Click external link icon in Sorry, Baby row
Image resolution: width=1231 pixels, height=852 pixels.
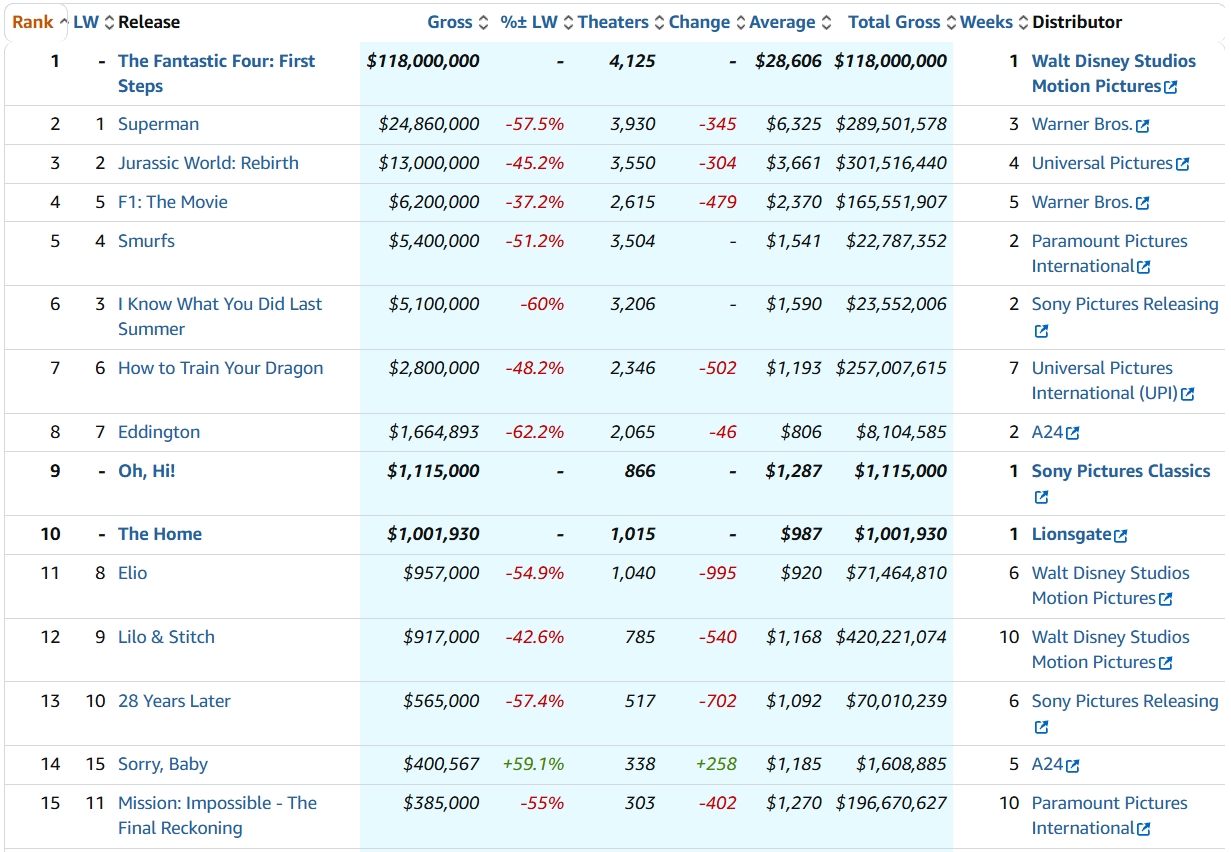(1073, 766)
